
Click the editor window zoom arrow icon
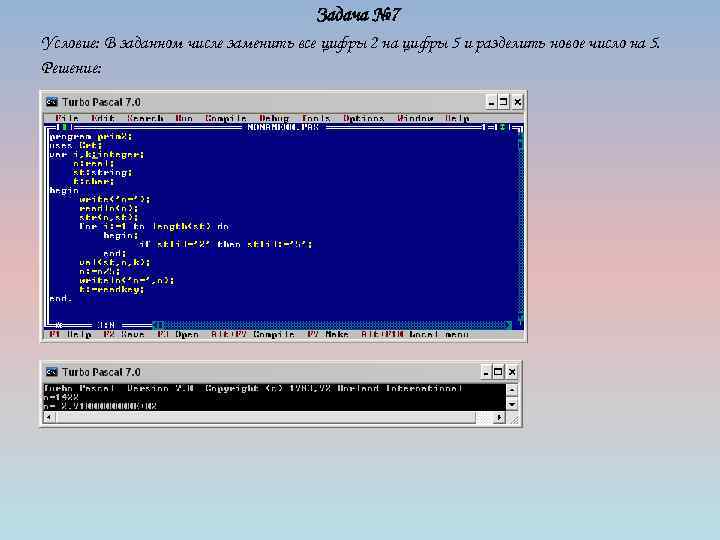[503, 127]
